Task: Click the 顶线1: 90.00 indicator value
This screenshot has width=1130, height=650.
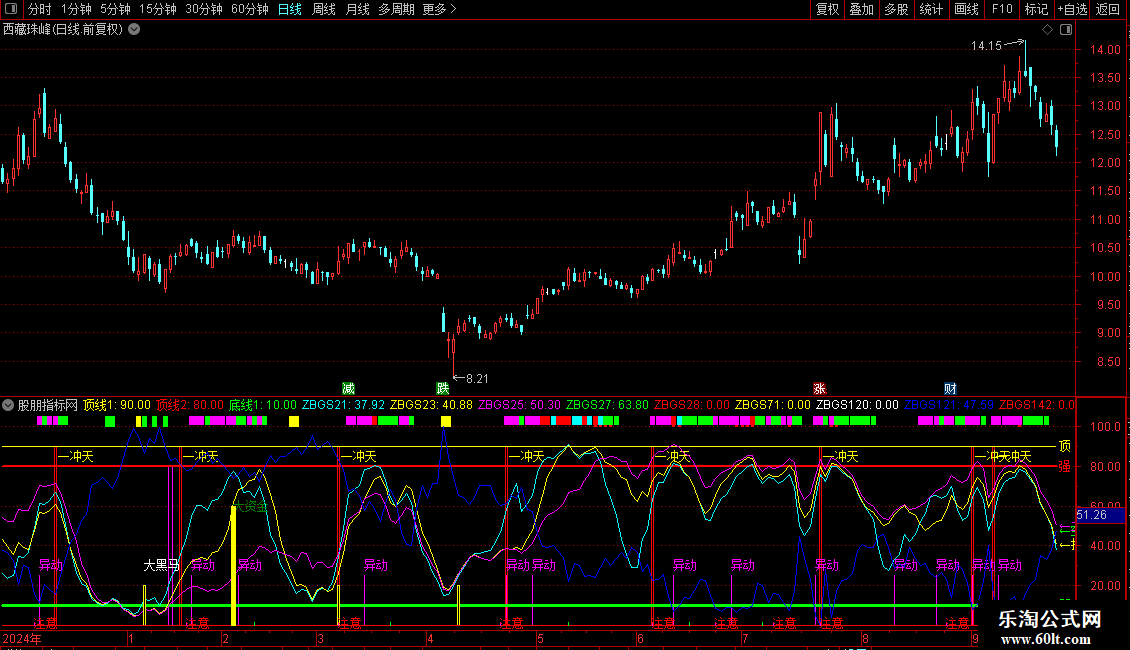Action: tap(117, 405)
